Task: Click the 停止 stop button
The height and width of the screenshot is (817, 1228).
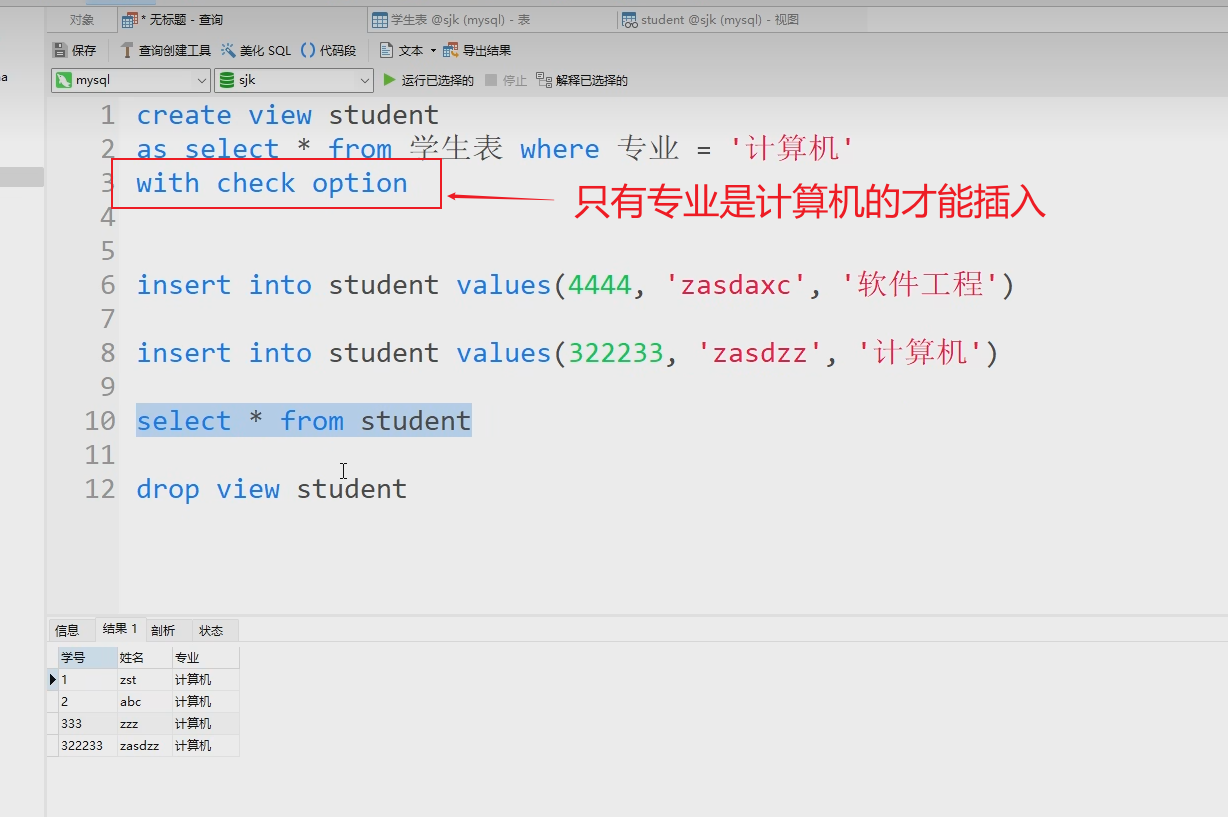Action: (x=506, y=80)
